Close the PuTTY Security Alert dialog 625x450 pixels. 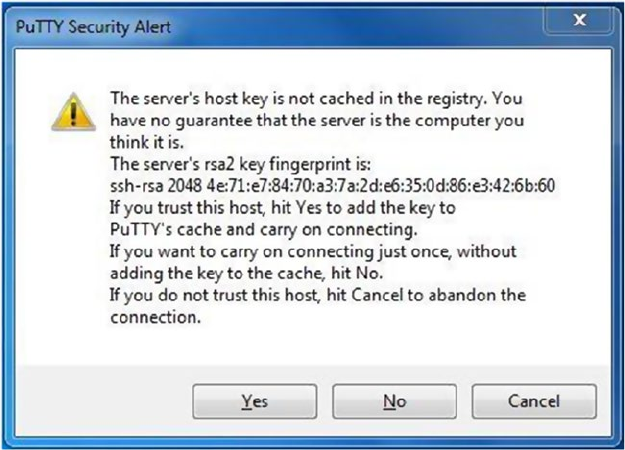point(578,22)
